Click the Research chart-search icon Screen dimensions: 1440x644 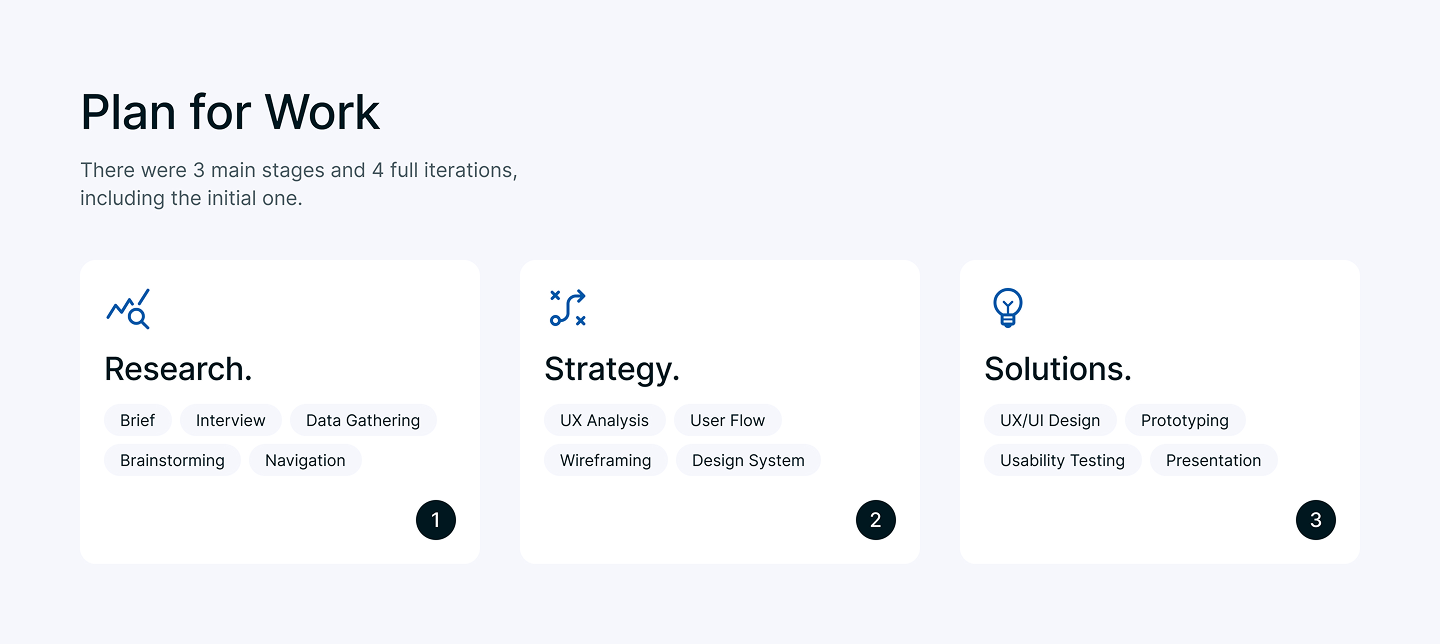point(128,309)
